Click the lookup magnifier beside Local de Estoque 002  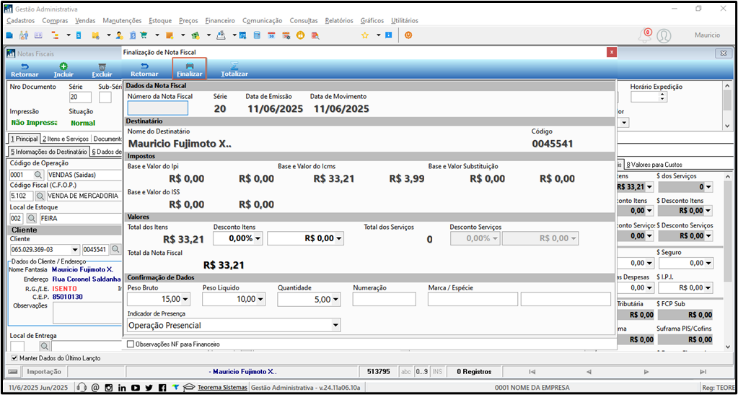(32, 218)
